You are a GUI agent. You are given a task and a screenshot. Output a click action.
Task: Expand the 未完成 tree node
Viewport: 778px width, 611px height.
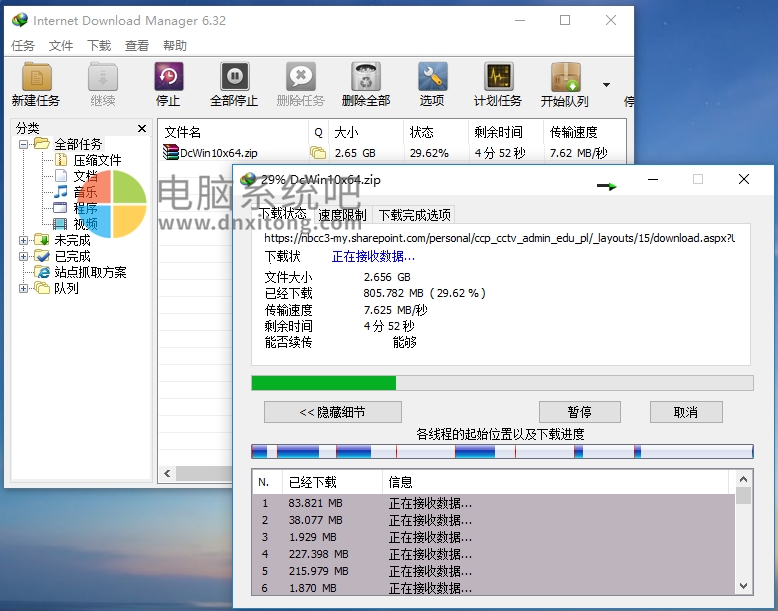23,240
